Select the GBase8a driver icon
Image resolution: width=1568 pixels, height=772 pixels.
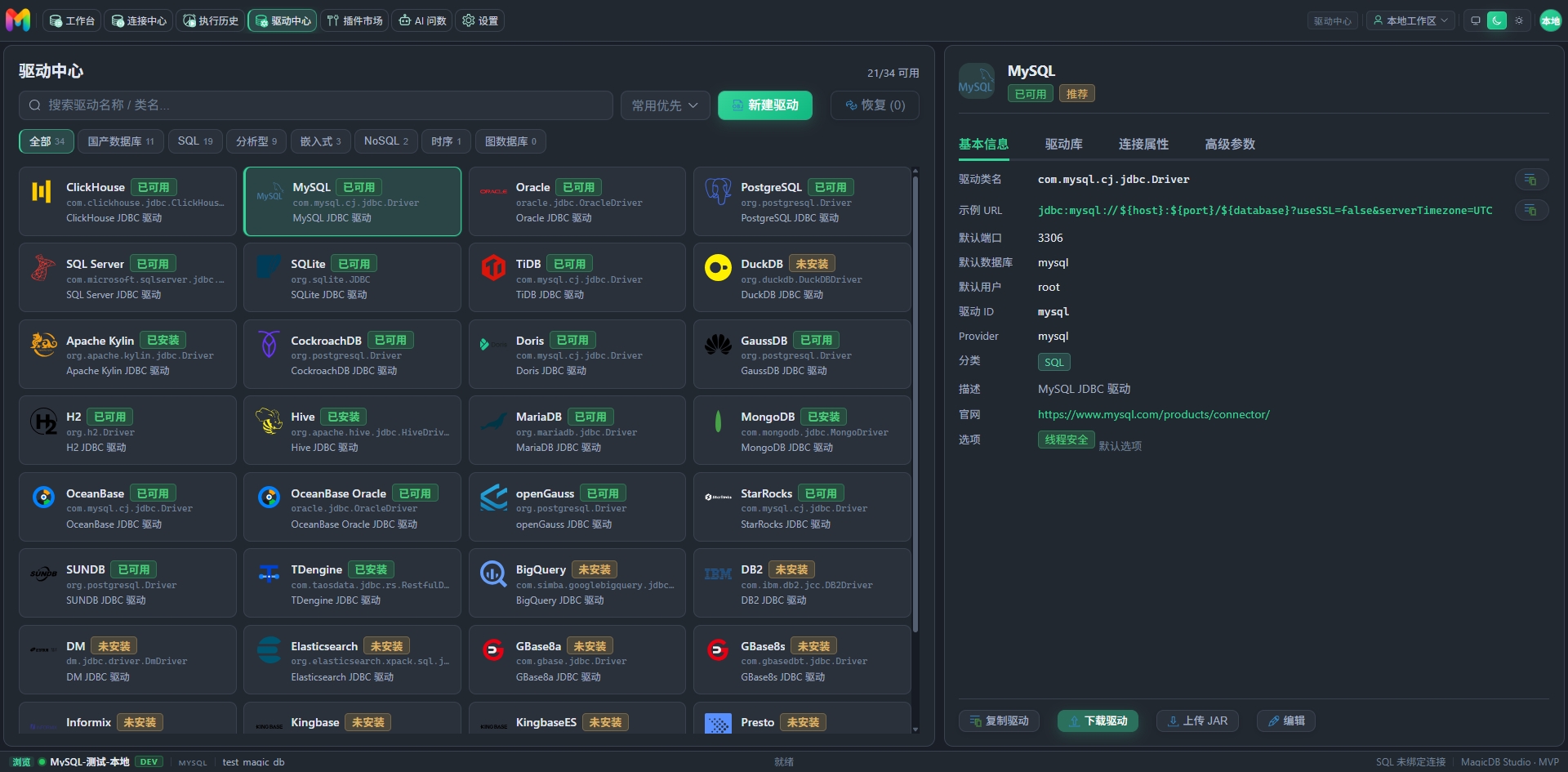493,650
